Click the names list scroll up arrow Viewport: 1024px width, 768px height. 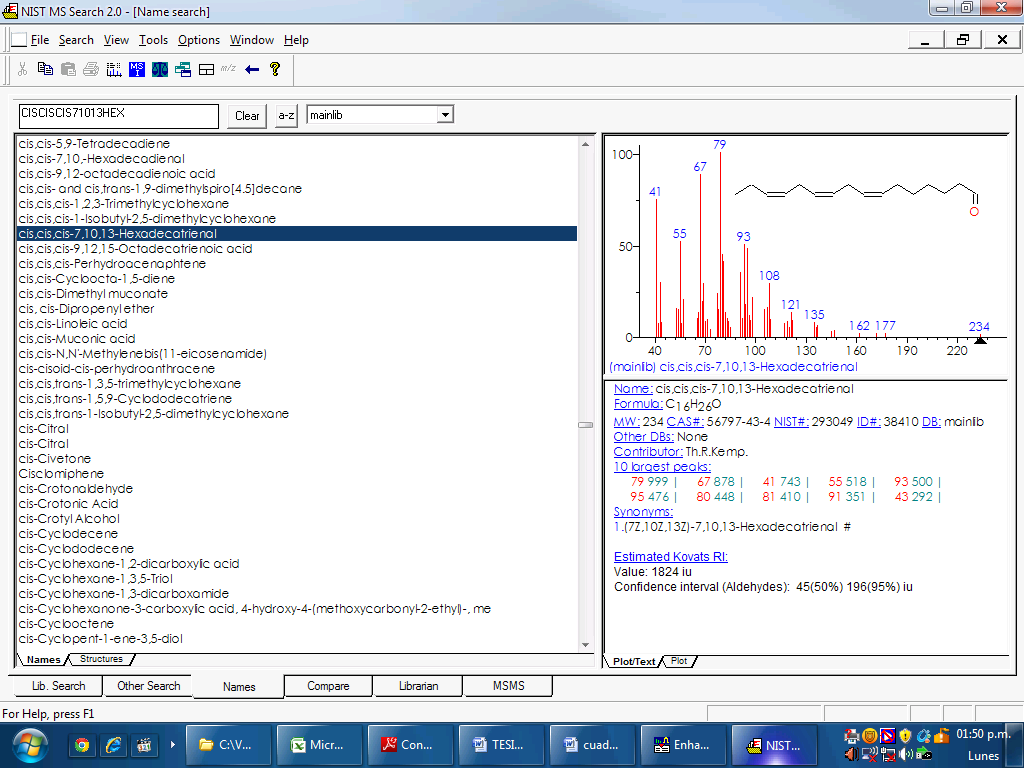point(585,144)
